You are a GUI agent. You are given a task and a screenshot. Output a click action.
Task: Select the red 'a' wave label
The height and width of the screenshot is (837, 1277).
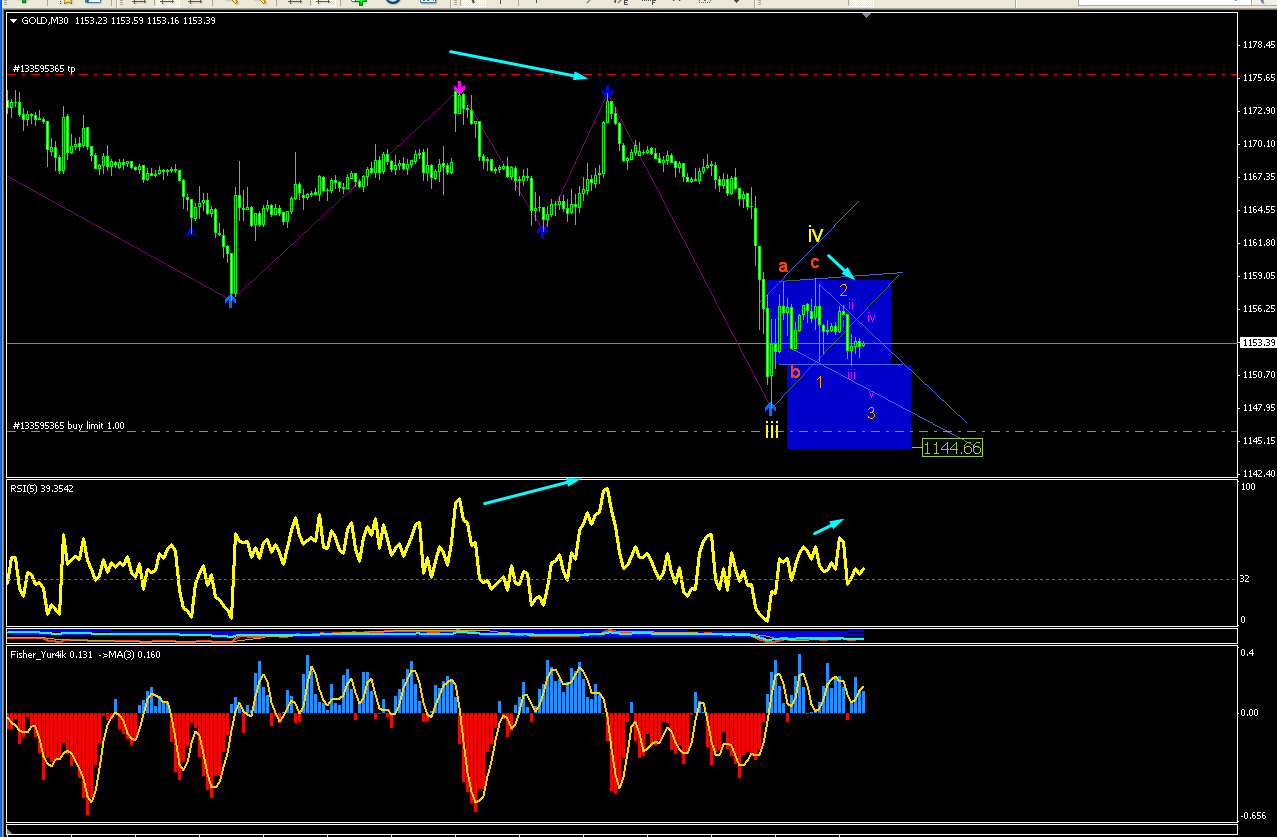click(x=783, y=267)
